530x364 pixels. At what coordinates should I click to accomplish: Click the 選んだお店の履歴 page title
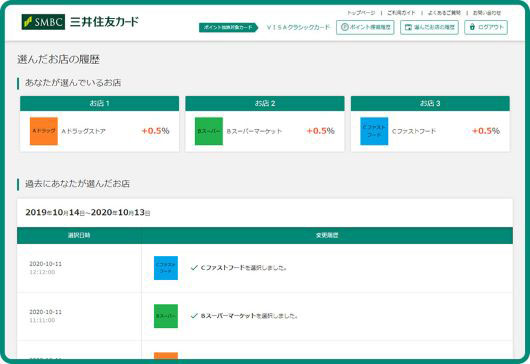(x=58, y=60)
